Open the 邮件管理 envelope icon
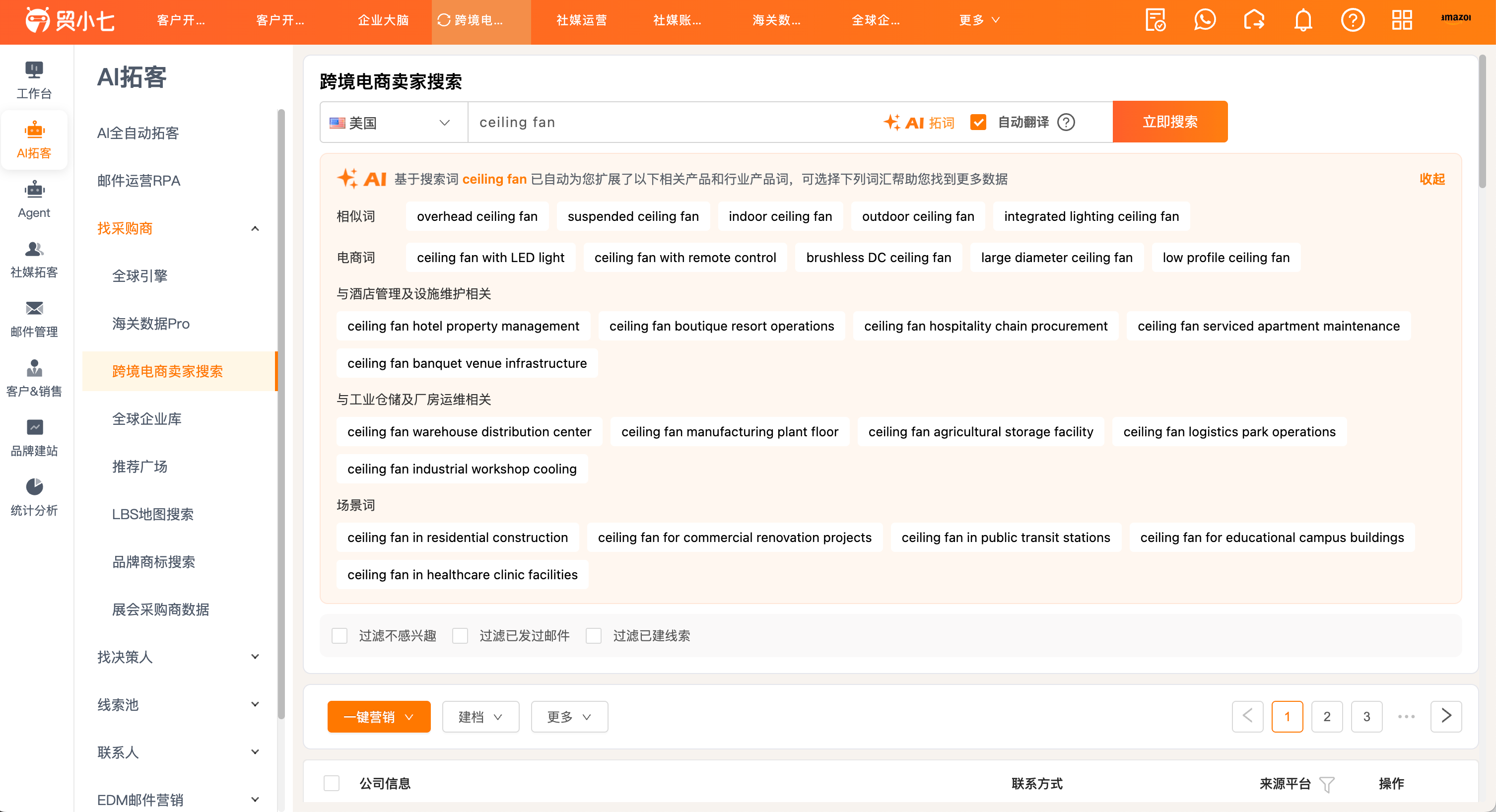Screen dimensions: 1496x812 [34, 319]
